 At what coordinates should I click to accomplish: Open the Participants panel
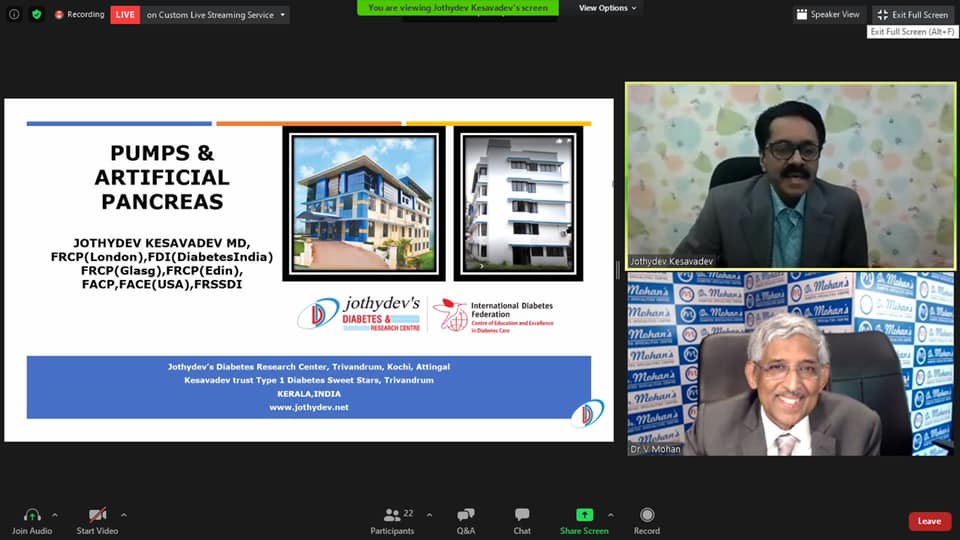(392, 522)
